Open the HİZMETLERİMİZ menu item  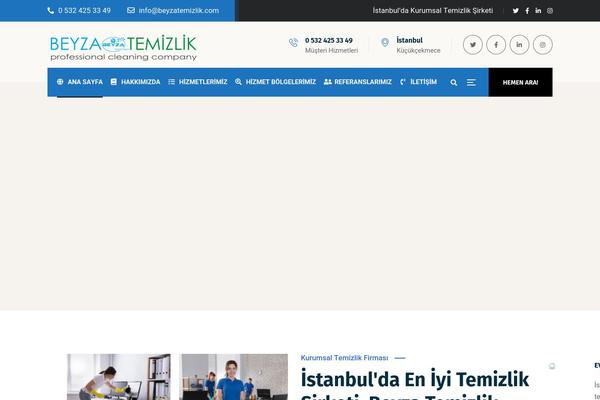pyautogui.click(x=198, y=82)
